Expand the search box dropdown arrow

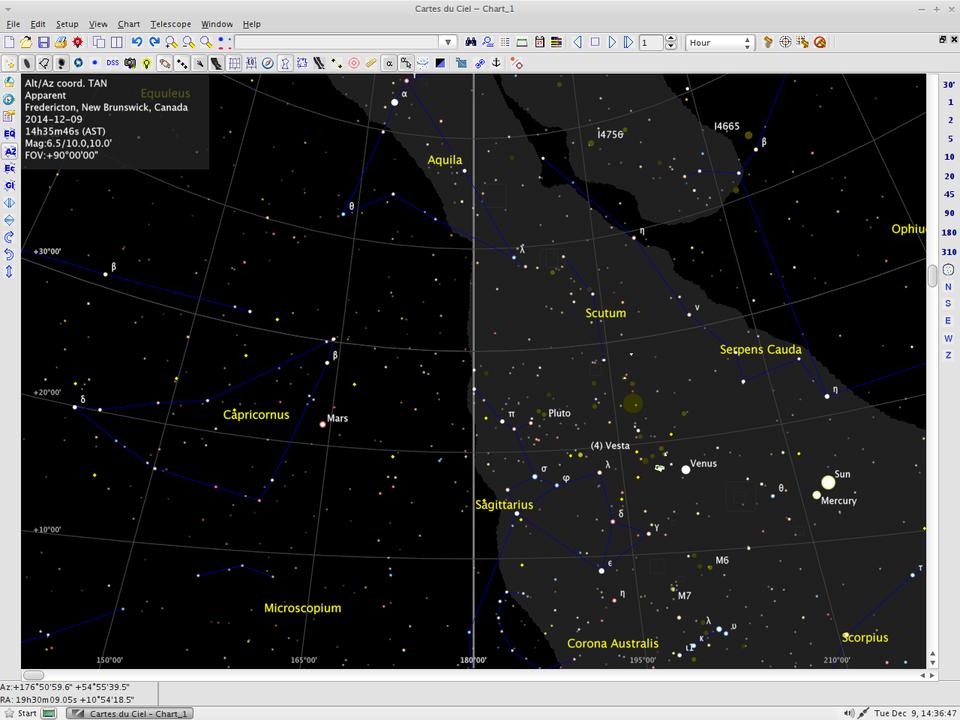click(x=448, y=42)
